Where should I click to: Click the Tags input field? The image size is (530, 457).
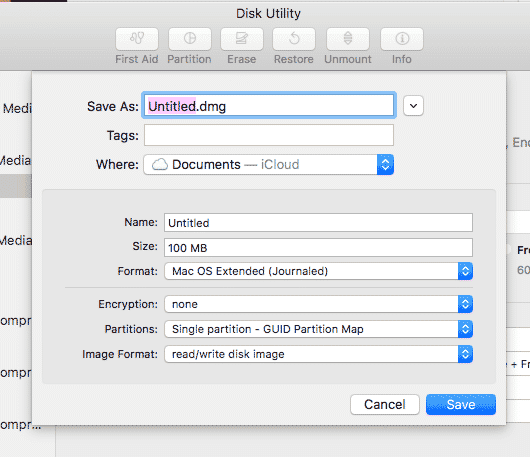(269, 135)
